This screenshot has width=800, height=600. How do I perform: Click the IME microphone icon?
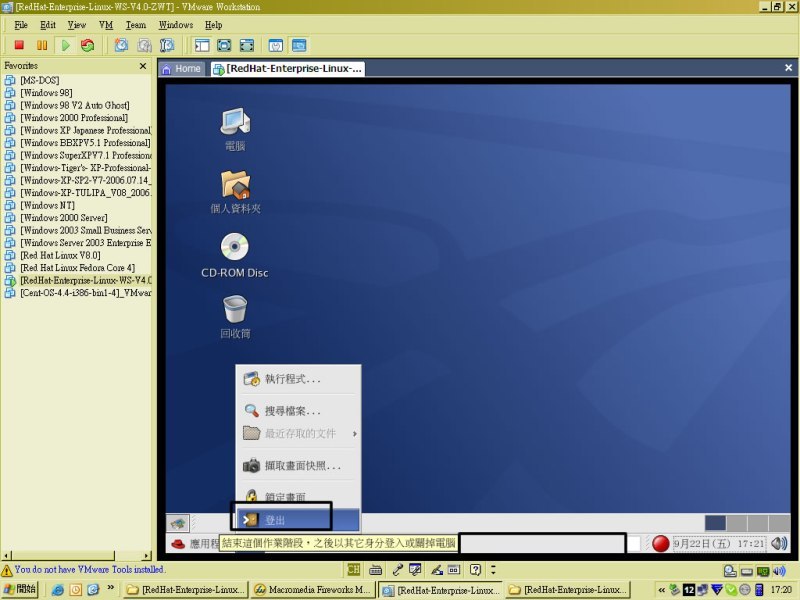click(397, 569)
